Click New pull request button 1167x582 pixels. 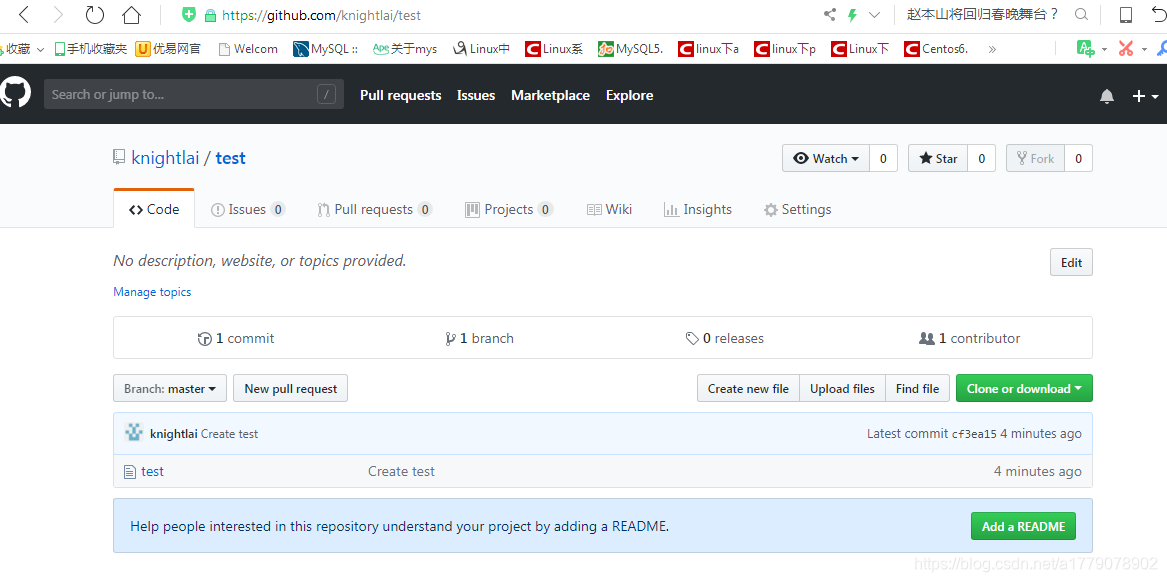click(290, 388)
